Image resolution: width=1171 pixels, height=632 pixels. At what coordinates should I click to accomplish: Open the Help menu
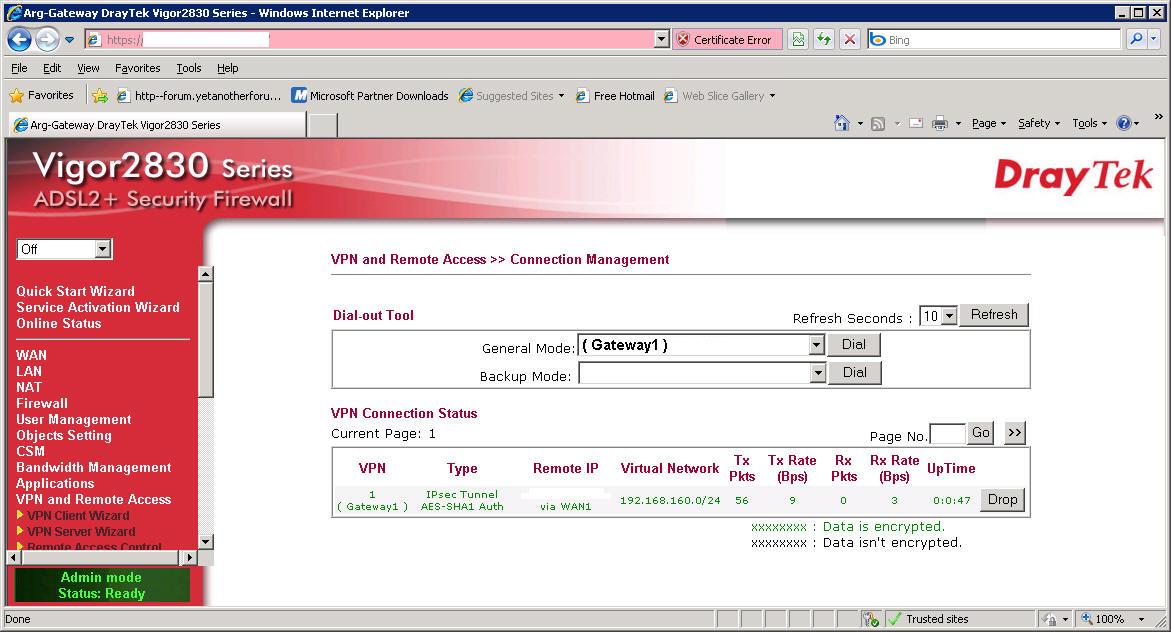click(x=228, y=68)
